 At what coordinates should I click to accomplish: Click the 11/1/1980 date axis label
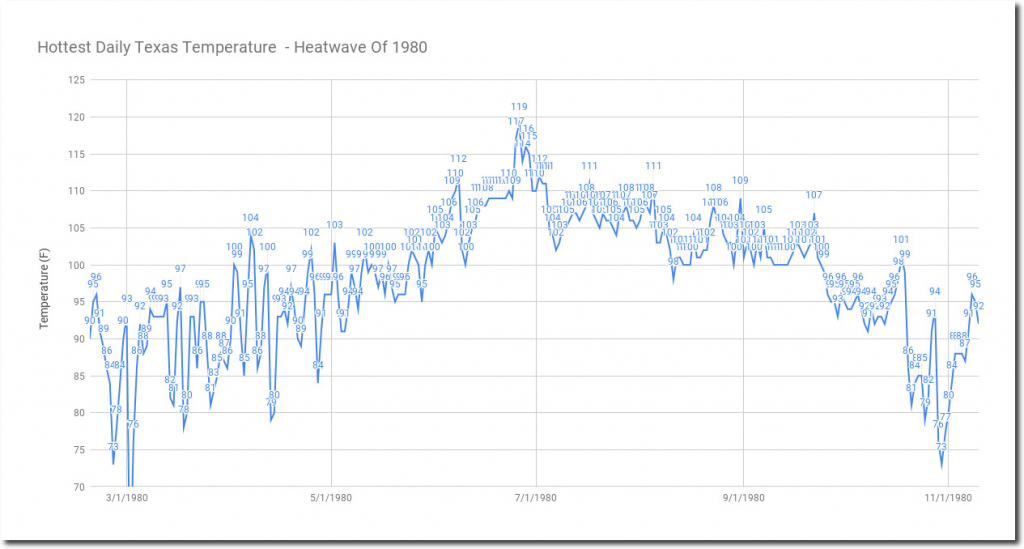tap(946, 497)
